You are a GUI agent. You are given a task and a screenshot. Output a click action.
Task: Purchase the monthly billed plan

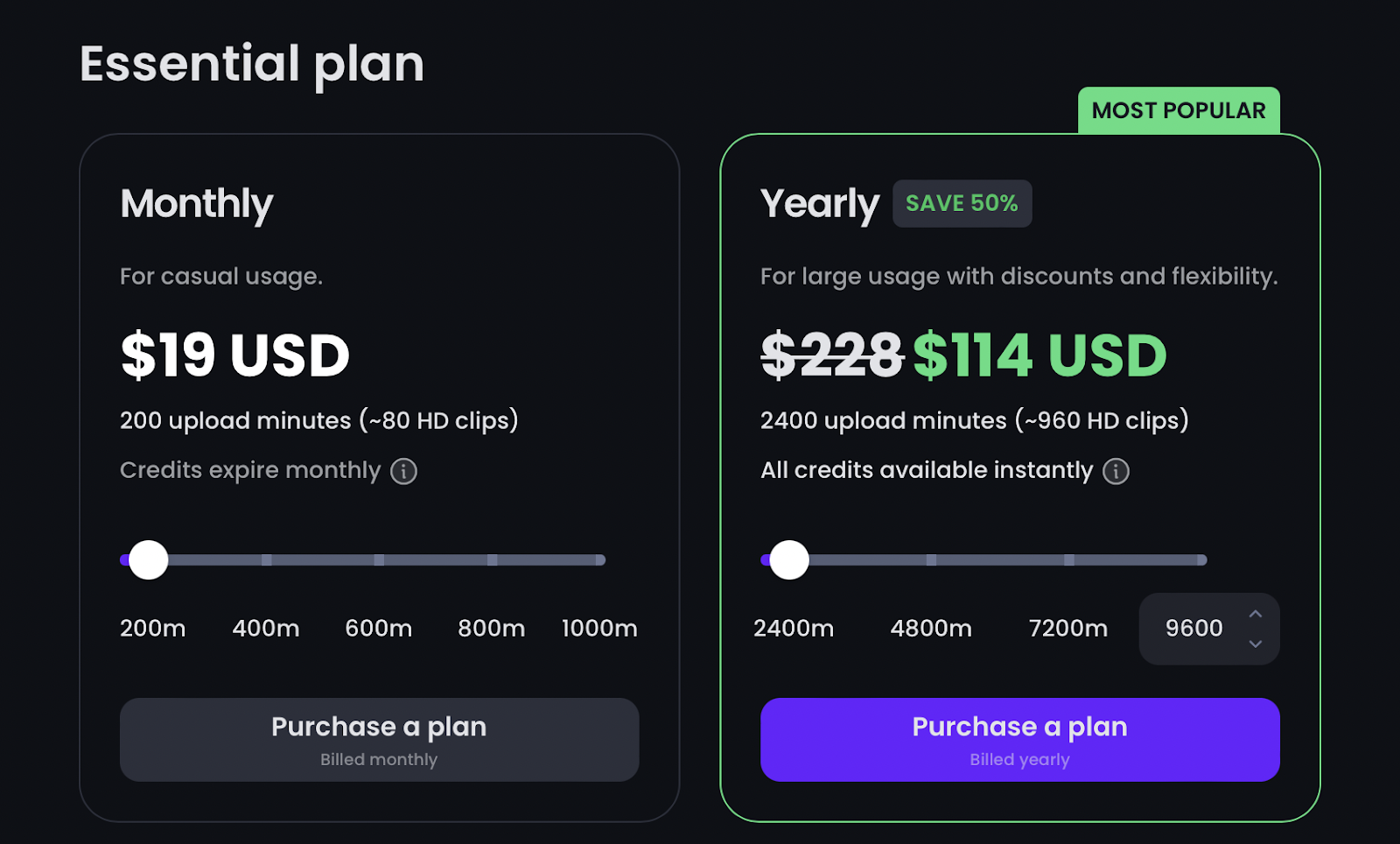click(x=379, y=740)
